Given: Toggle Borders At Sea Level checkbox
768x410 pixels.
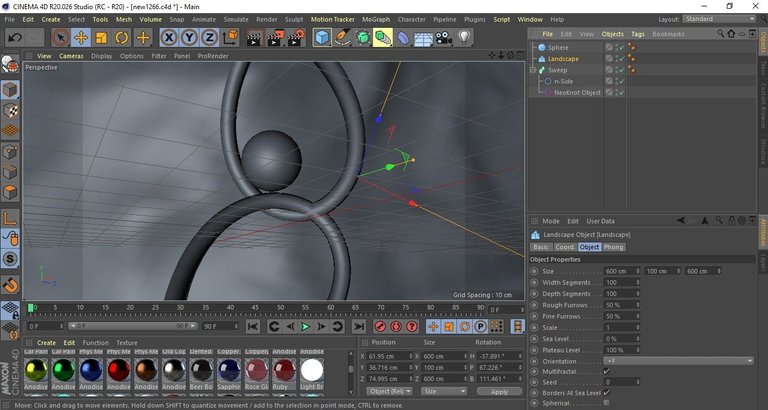Looking at the screenshot, I should click(x=606, y=392).
